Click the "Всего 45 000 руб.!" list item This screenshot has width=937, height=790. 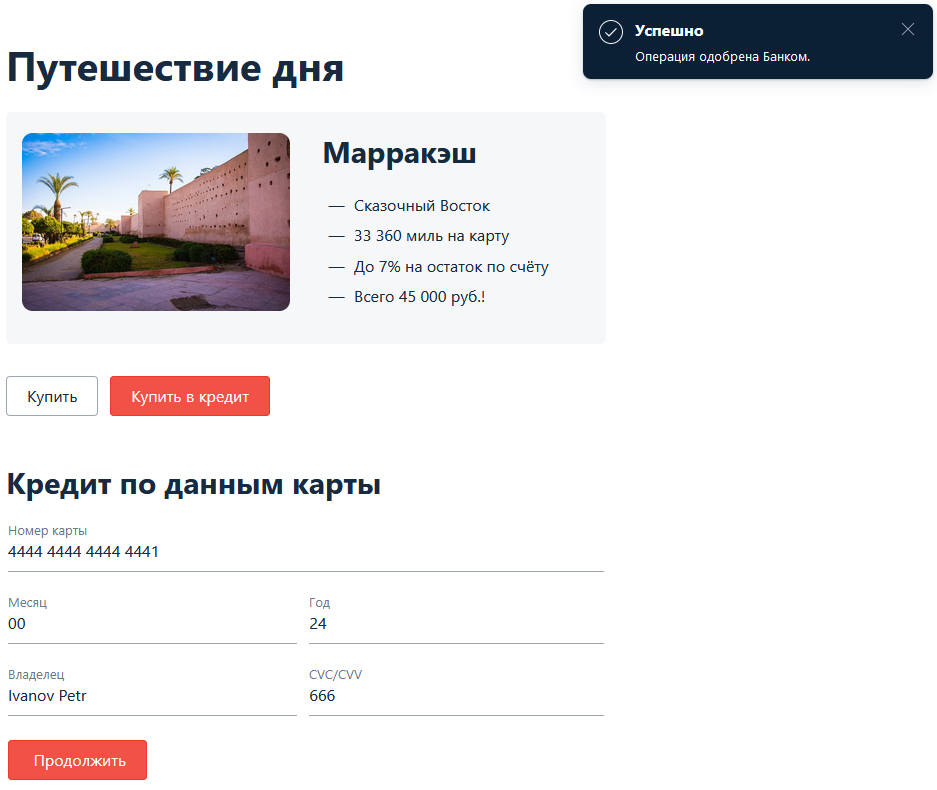point(417,296)
